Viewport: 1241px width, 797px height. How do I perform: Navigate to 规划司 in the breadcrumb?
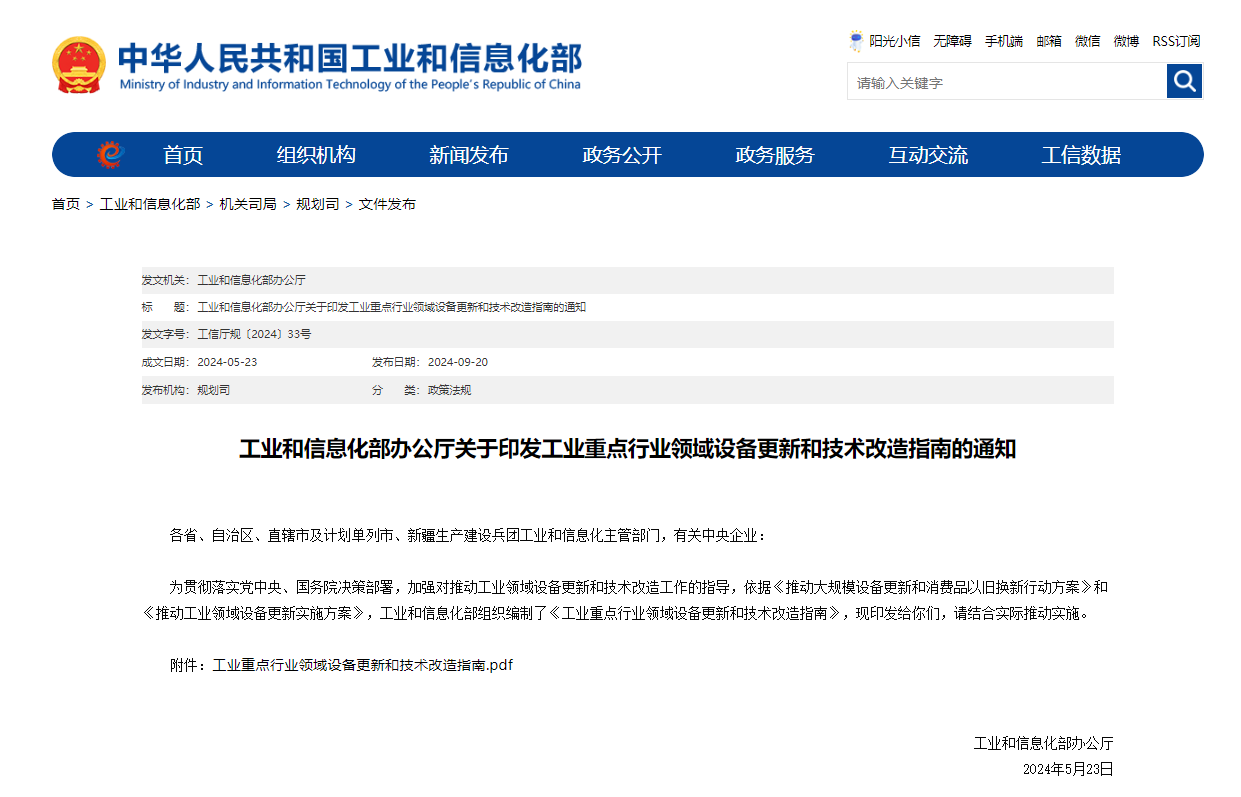coord(315,204)
